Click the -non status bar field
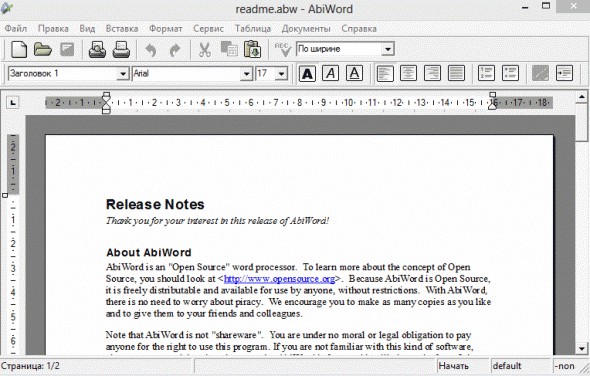The height and width of the screenshot is (376, 590). 566,366
